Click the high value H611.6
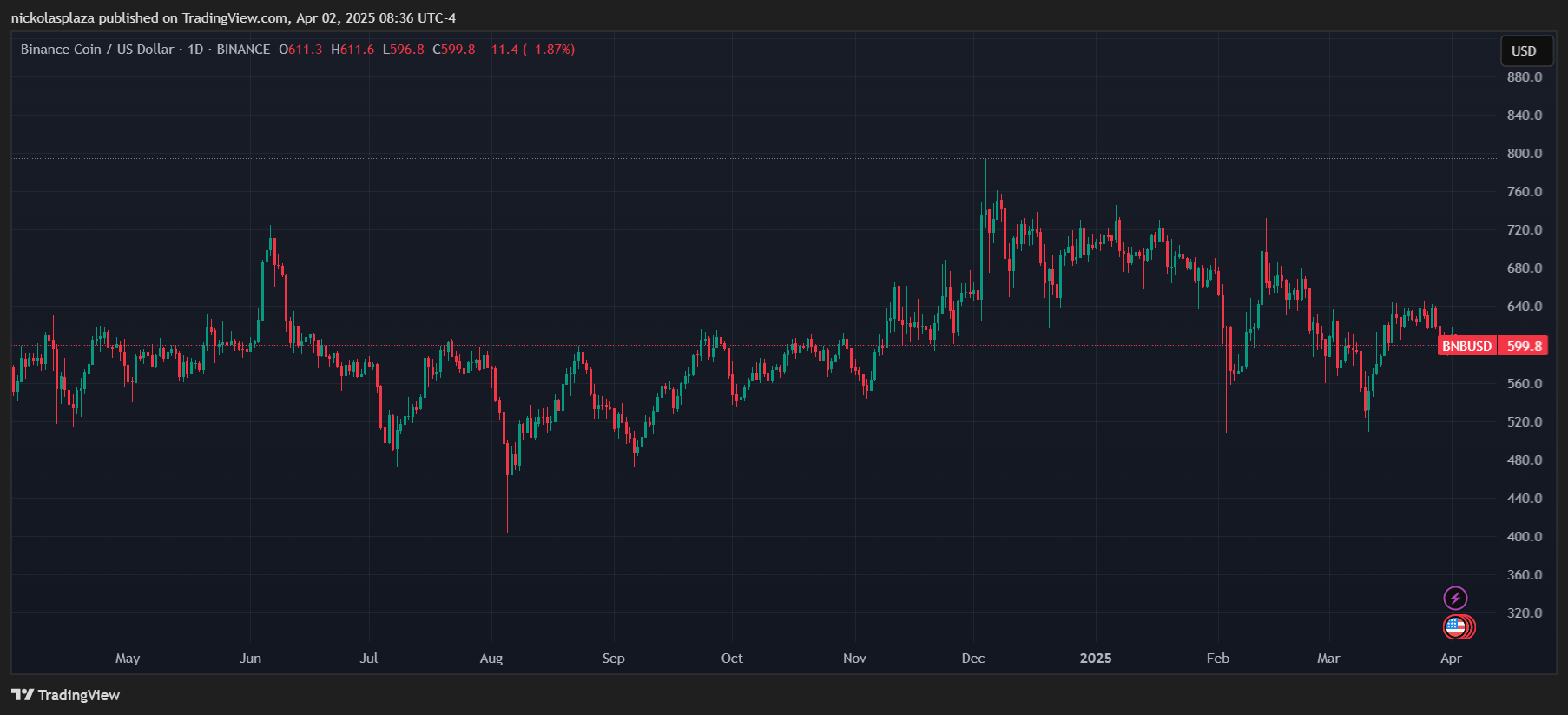The width and height of the screenshot is (1568, 715). tap(352, 50)
